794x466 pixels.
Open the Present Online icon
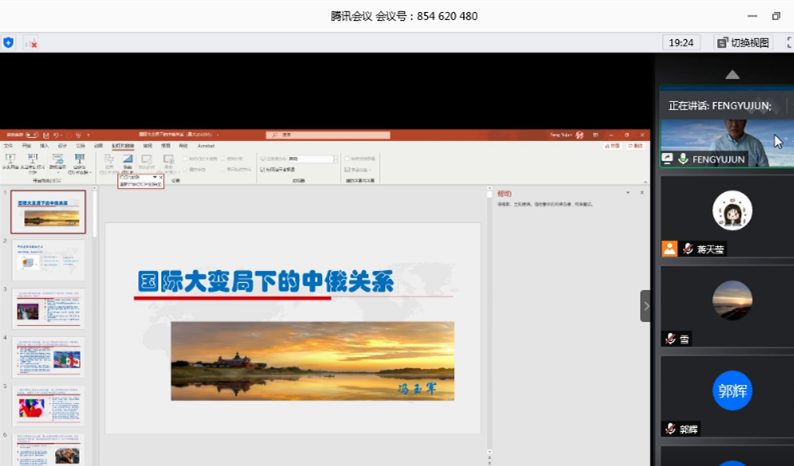click(57, 159)
